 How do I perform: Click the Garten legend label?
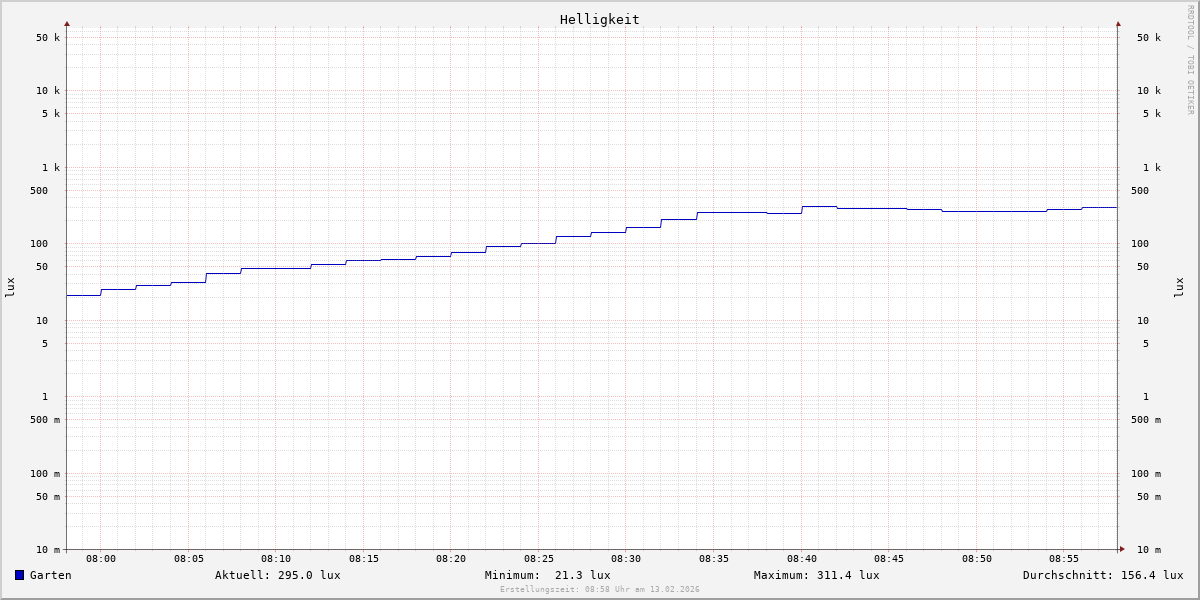tap(50, 575)
